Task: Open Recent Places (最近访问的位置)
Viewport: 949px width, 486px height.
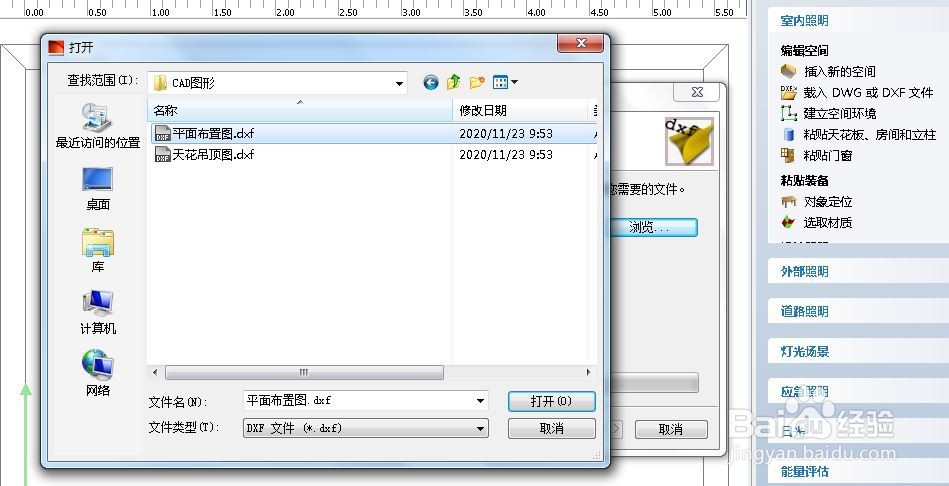Action: [97, 126]
